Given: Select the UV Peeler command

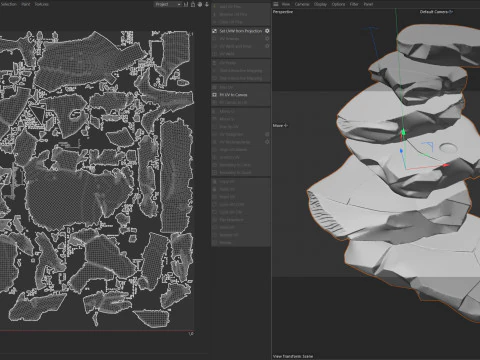Looking at the screenshot, I should click(241, 63).
